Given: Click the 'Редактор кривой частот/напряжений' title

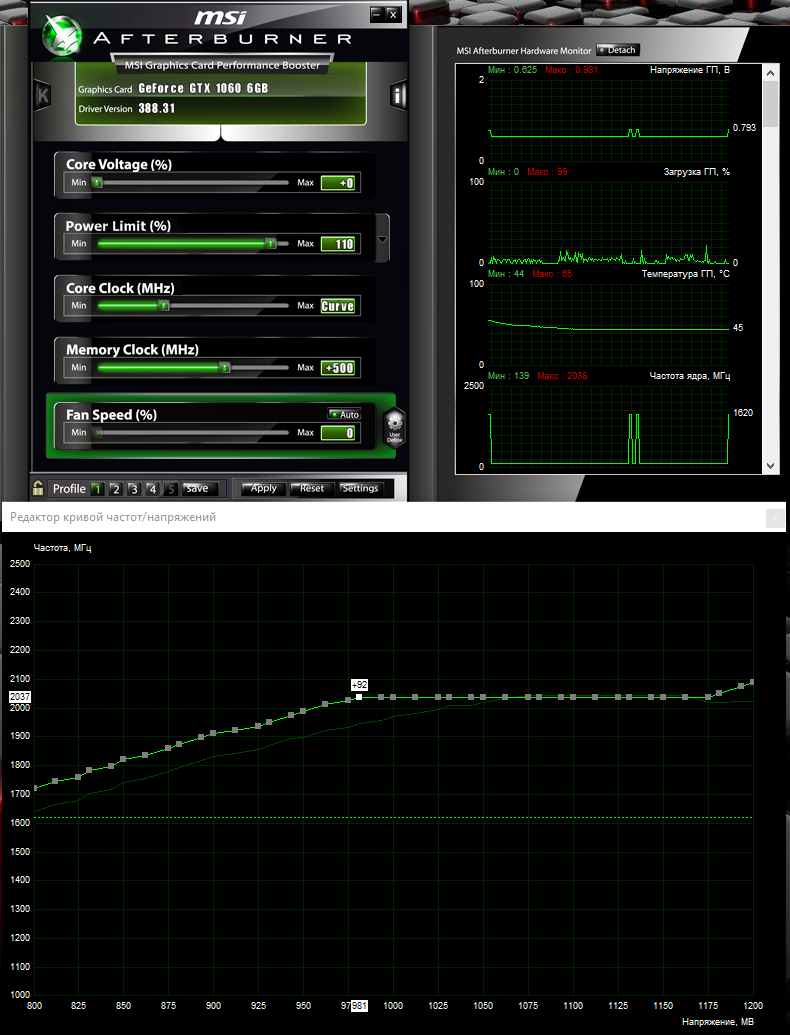Looking at the screenshot, I should pos(113,518).
